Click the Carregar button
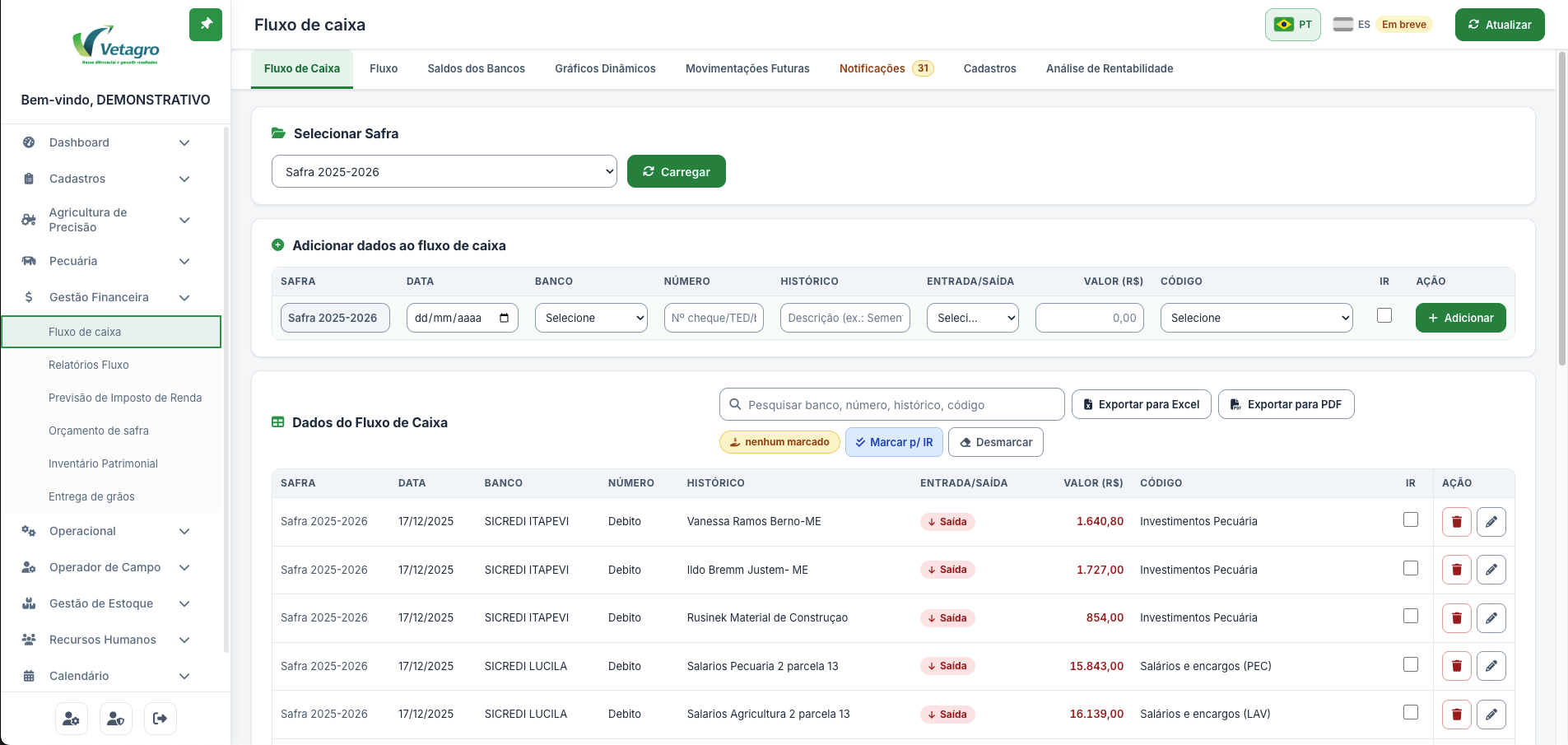Image resolution: width=1568 pixels, height=745 pixels. pyautogui.click(x=677, y=171)
